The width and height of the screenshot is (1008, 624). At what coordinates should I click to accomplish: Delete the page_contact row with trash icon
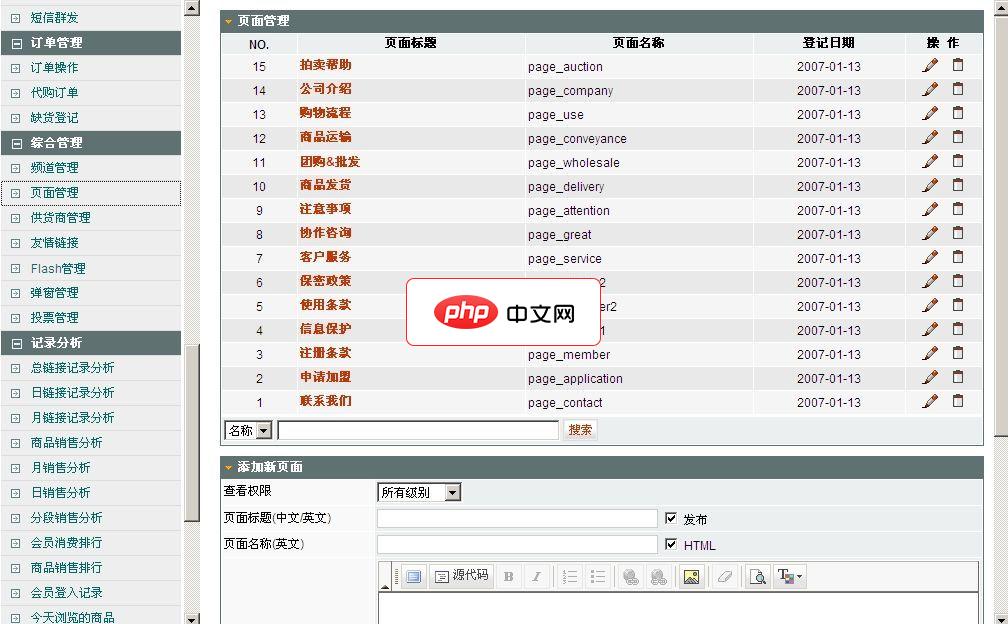(x=957, y=402)
